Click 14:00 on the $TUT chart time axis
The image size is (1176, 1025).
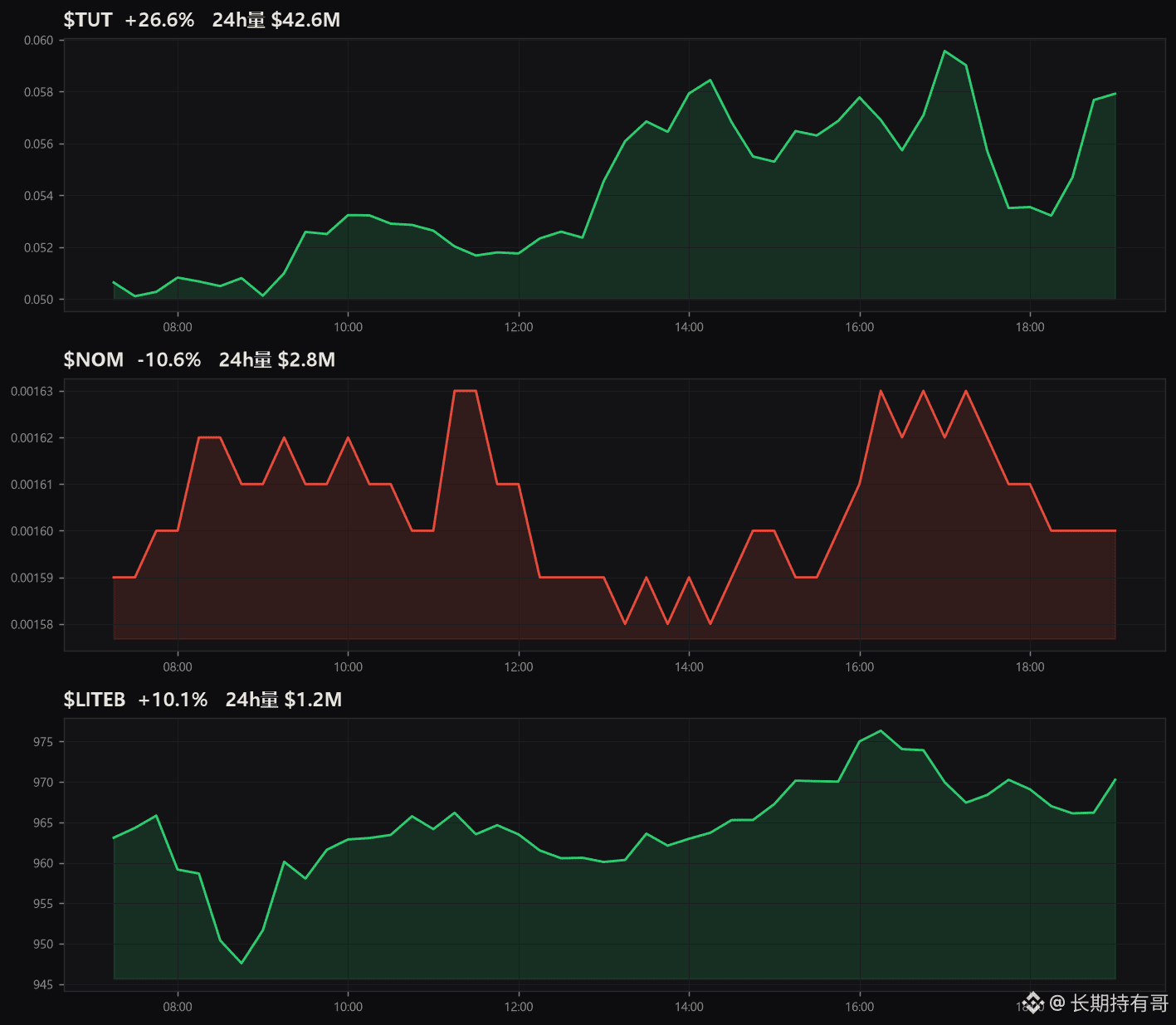coord(689,327)
